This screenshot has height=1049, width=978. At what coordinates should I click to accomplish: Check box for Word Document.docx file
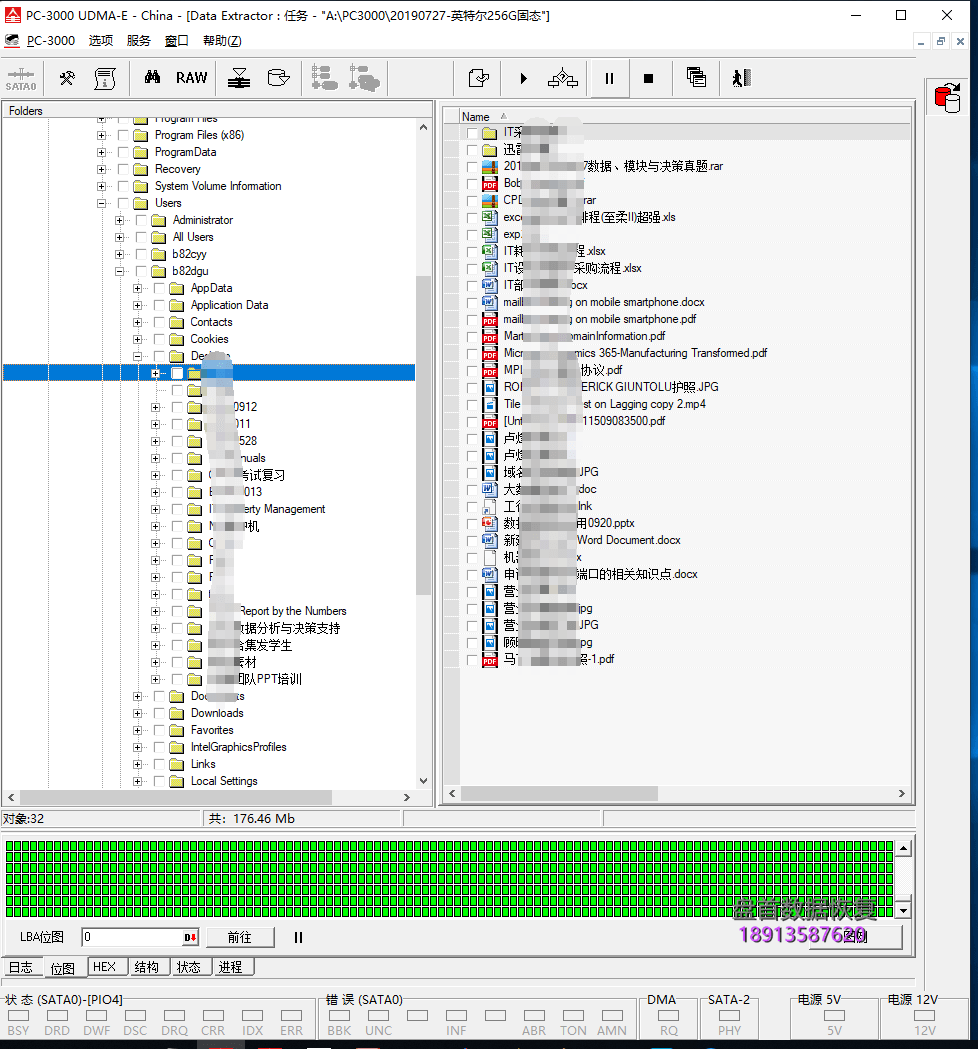point(472,541)
